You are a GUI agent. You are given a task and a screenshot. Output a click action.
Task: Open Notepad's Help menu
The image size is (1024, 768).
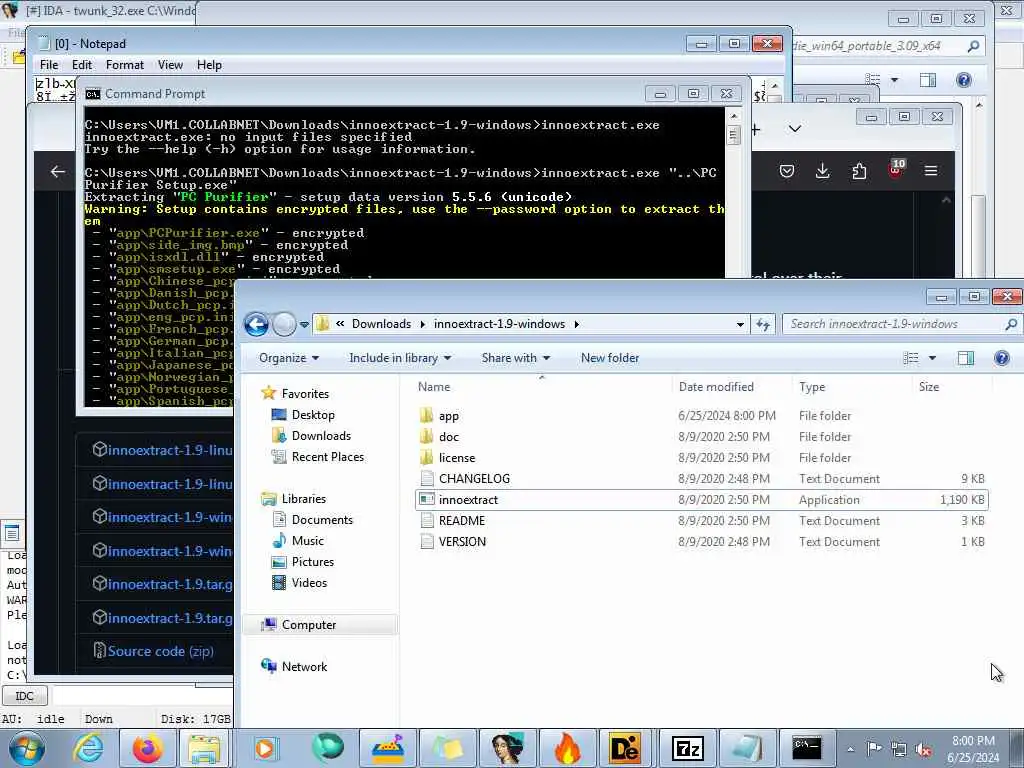tap(209, 65)
